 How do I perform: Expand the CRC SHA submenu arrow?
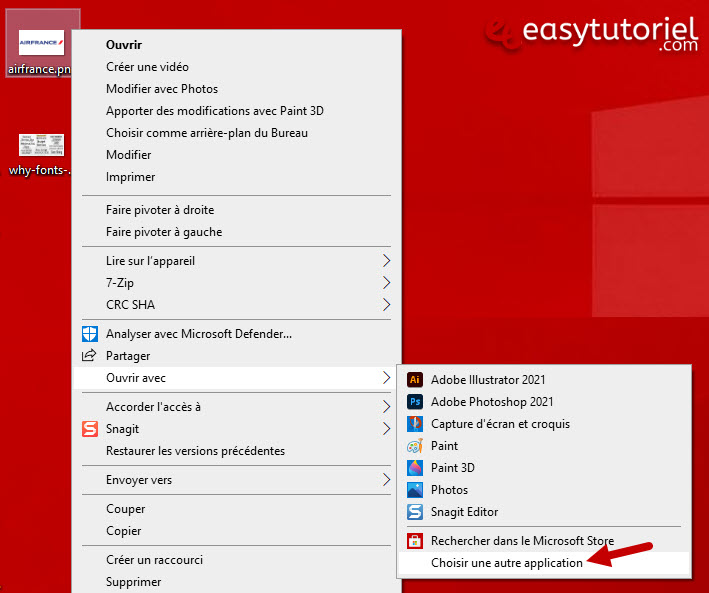[386, 304]
